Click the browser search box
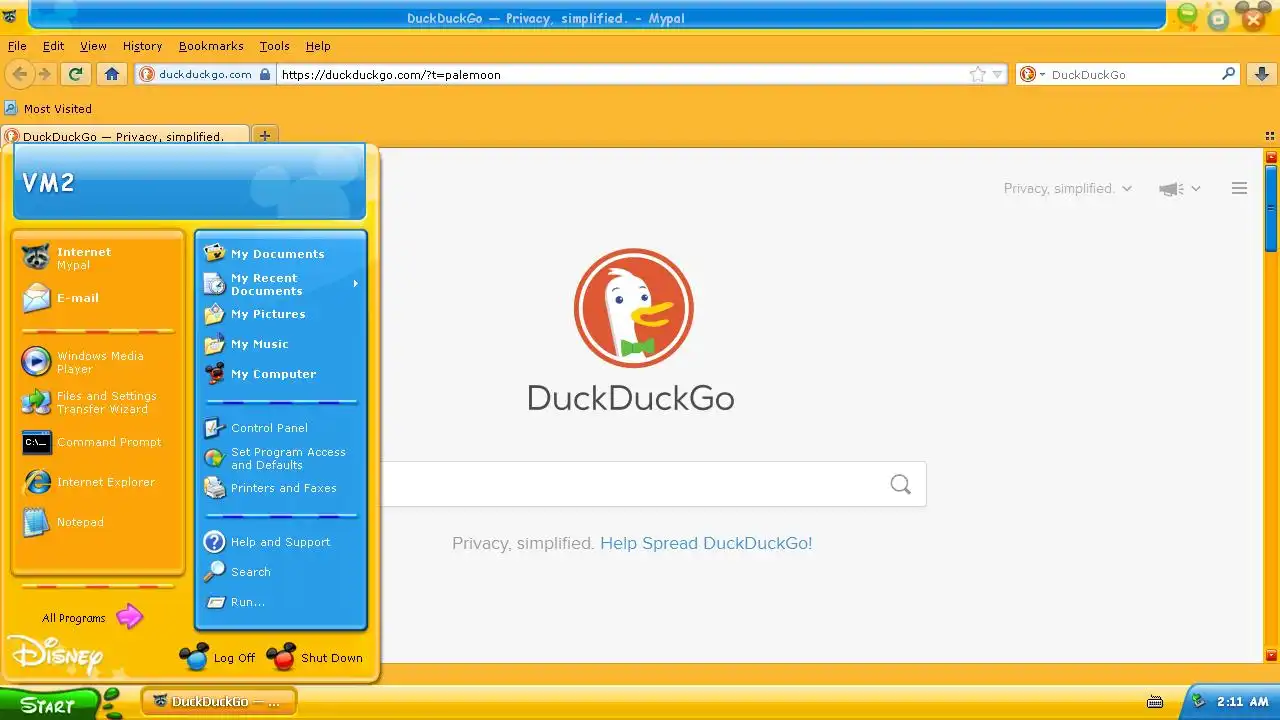1280x720 pixels. pos(1133,74)
